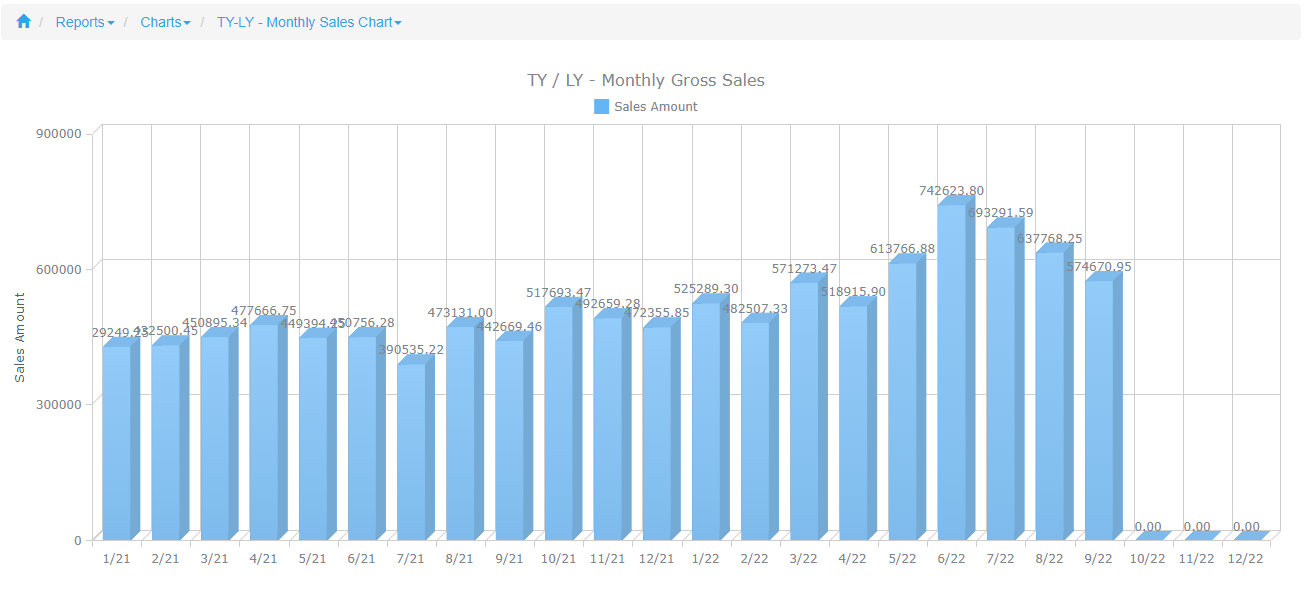Viewport: 1306px width, 593px height.
Task: Click the 1/21 sales bar
Action: (116, 442)
